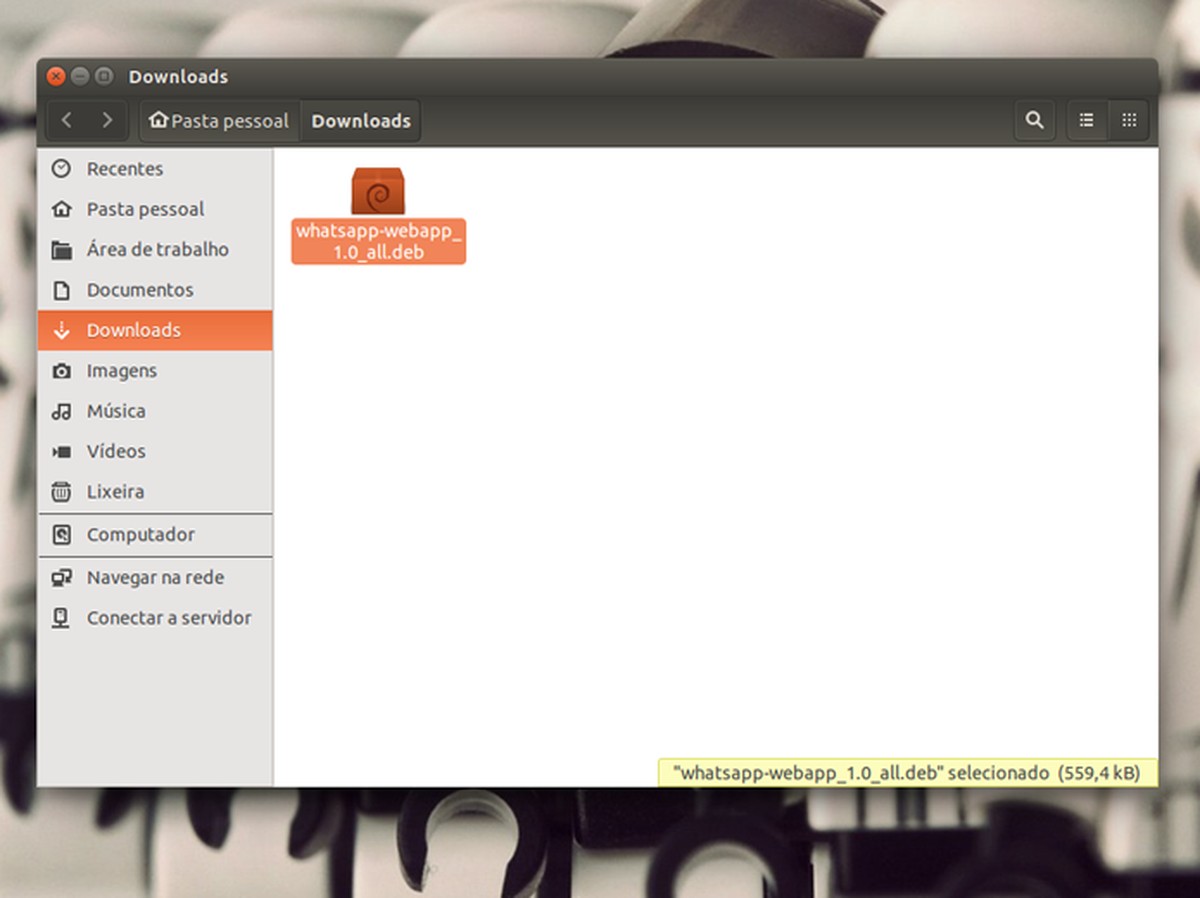The width and height of the screenshot is (1200, 898).
Task: Click the home icon next to Pasta pessoal
Action: pyautogui.click(x=158, y=120)
